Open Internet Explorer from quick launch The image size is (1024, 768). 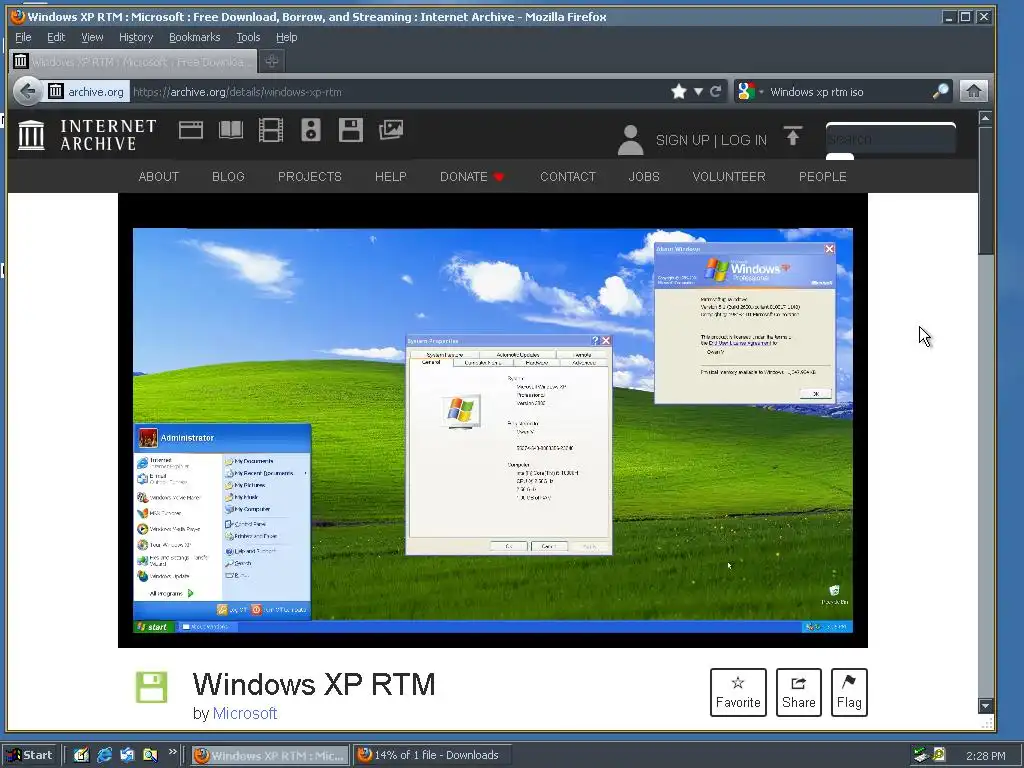pyautogui.click(x=104, y=755)
